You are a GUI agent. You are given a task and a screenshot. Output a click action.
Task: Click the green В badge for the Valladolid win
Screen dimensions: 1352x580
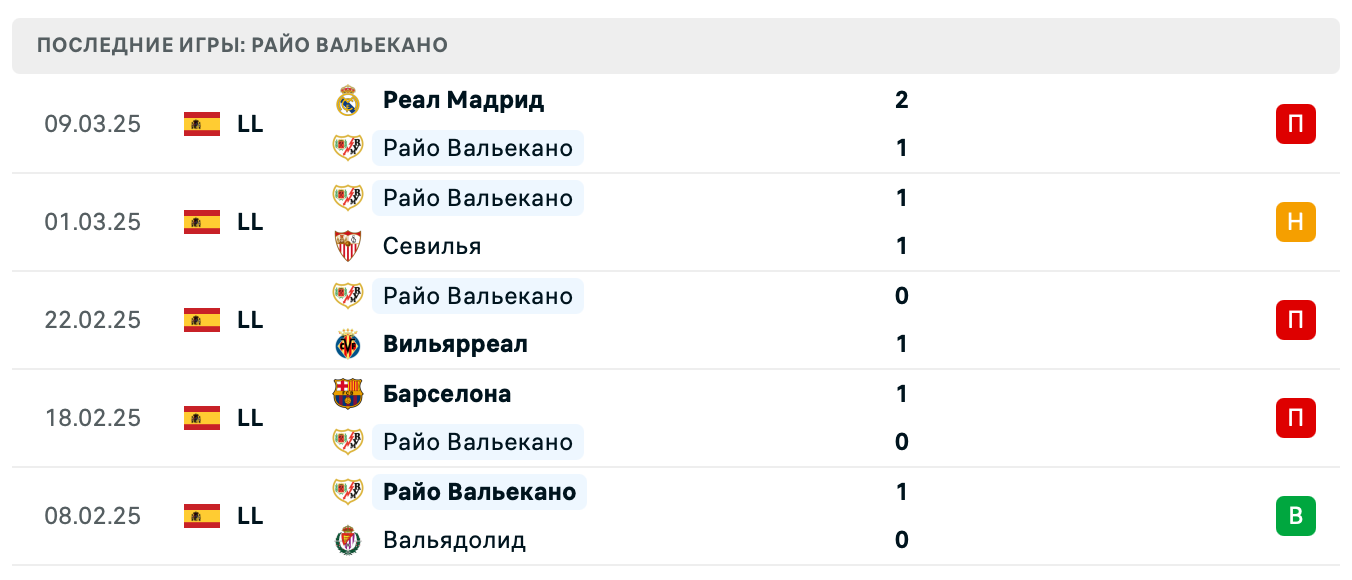coord(1296,516)
